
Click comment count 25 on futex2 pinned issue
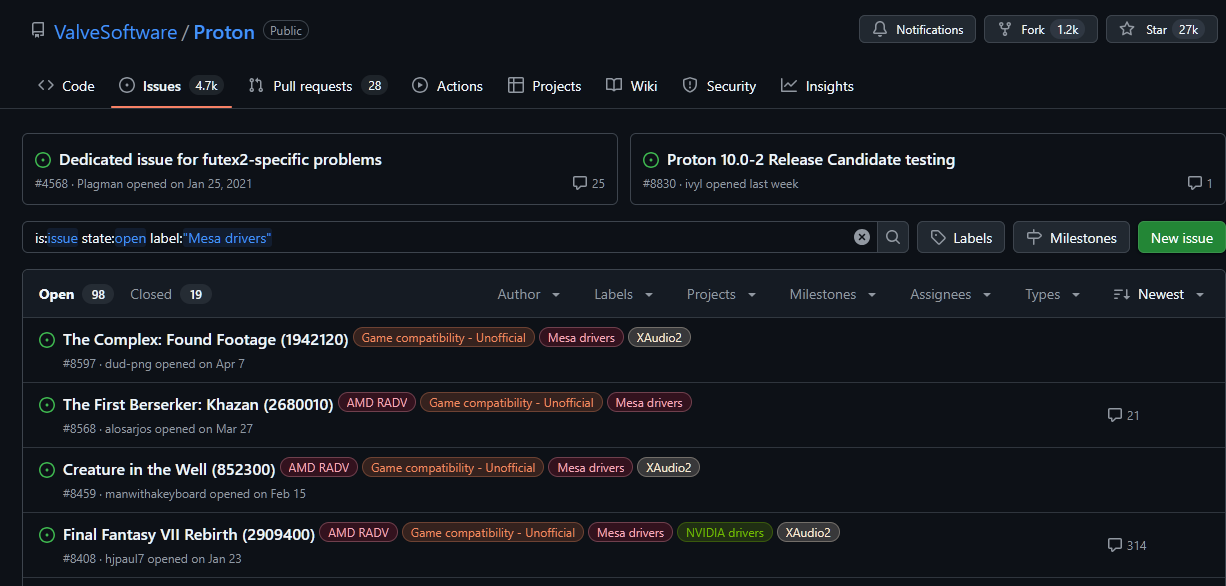[588, 183]
